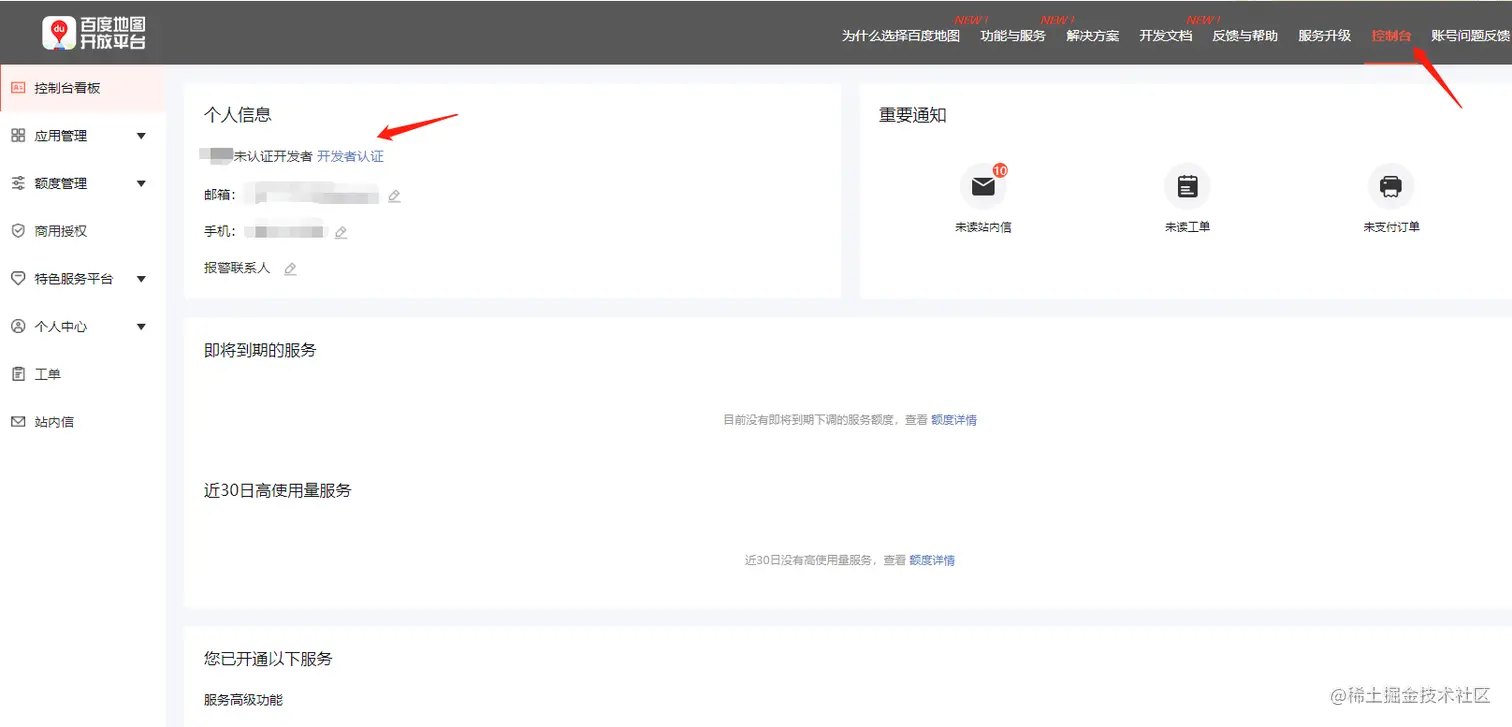Edit the 邮箱 email with pencil icon
This screenshot has height=727, width=1512.
click(394, 196)
